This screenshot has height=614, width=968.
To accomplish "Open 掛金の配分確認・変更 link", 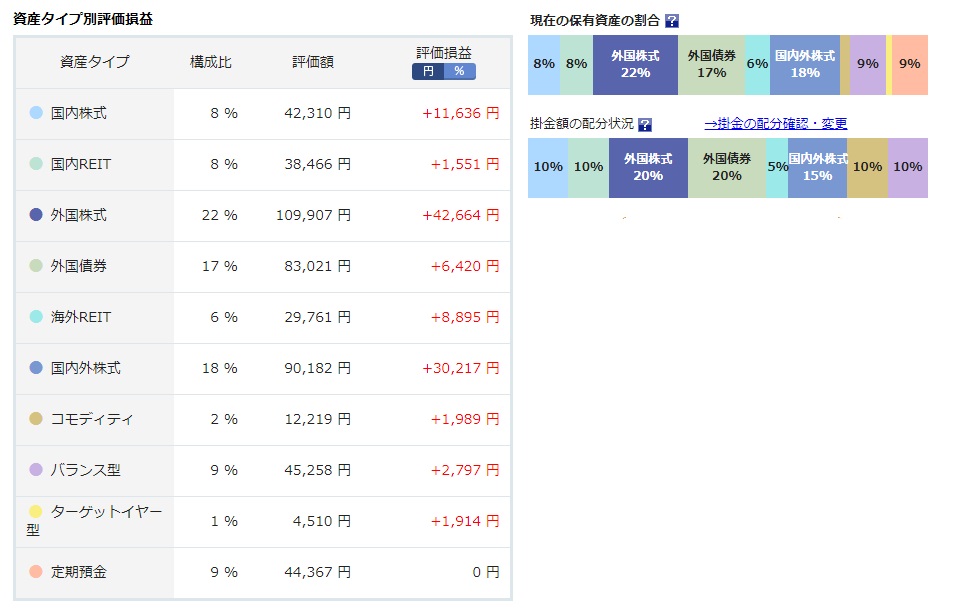I will click(x=775, y=123).
